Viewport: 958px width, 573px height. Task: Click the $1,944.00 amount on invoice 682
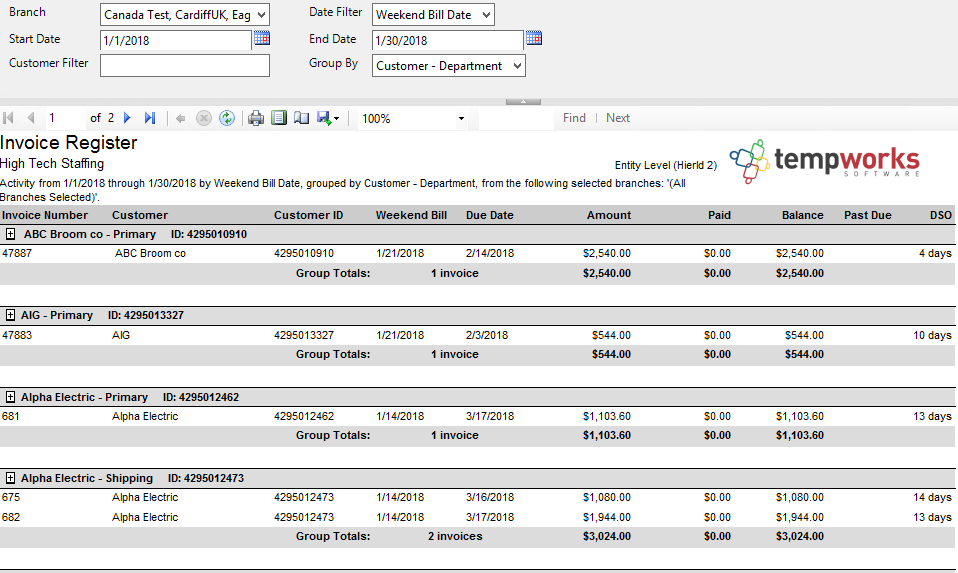click(607, 517)
